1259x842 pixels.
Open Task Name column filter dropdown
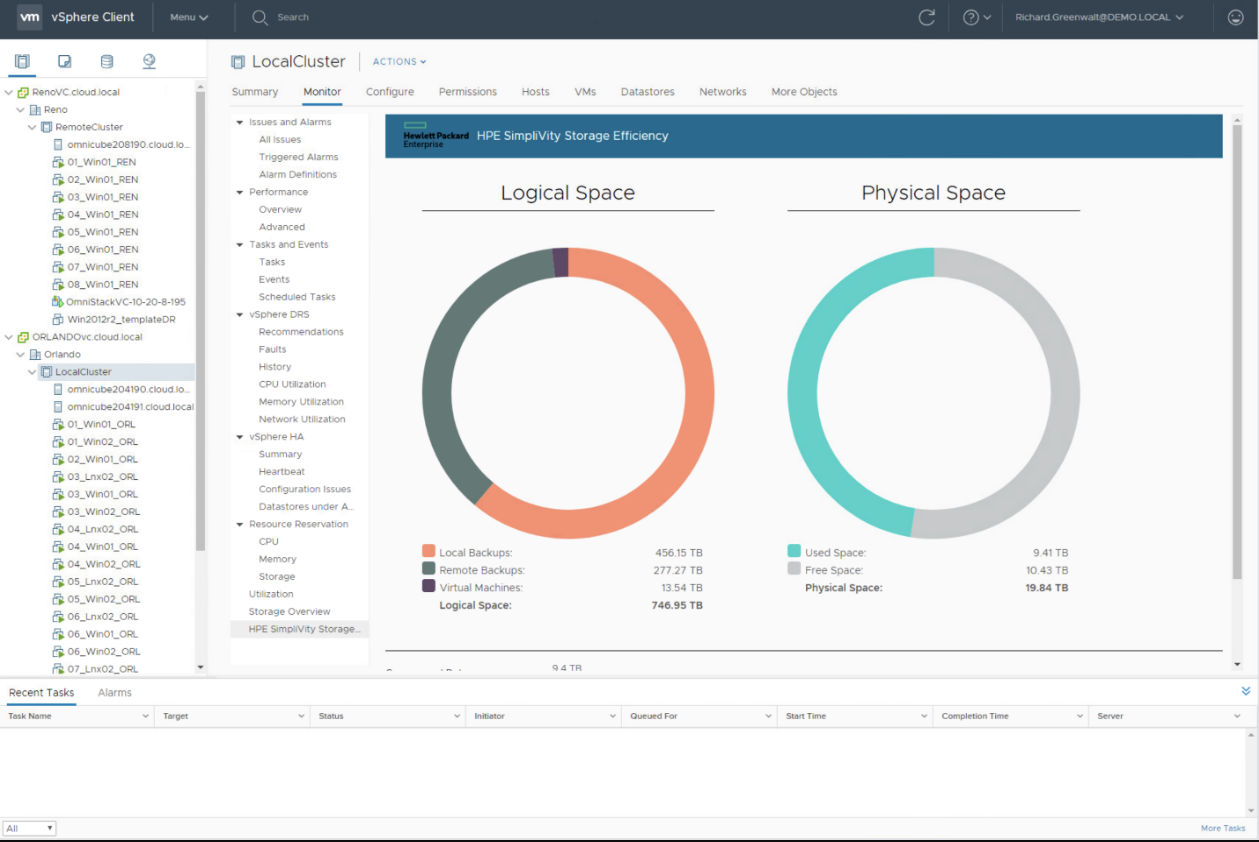[x=146, y=716]
